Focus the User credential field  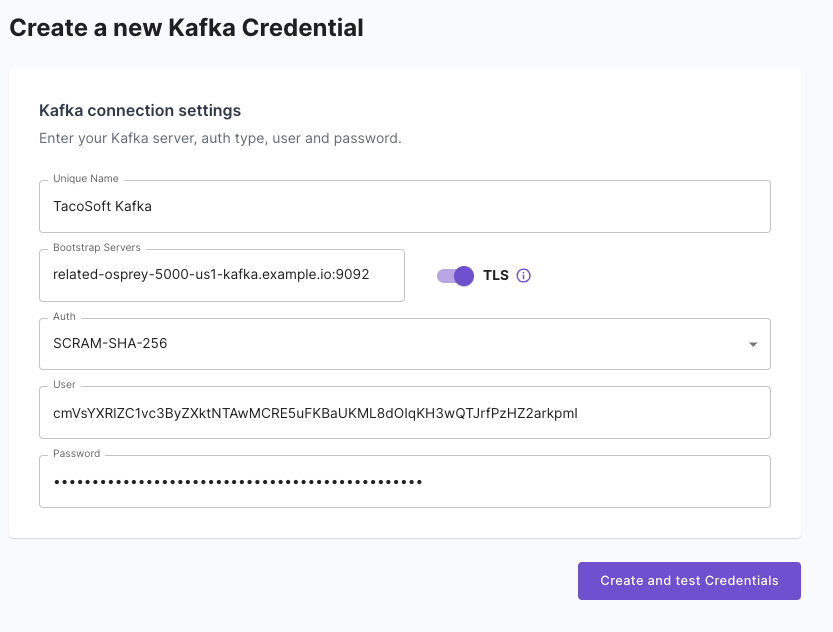tap(404, 412)
